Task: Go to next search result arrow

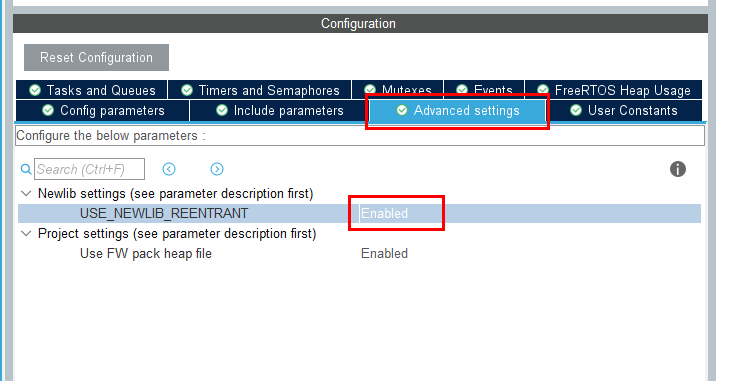Action: click(217, 169)
